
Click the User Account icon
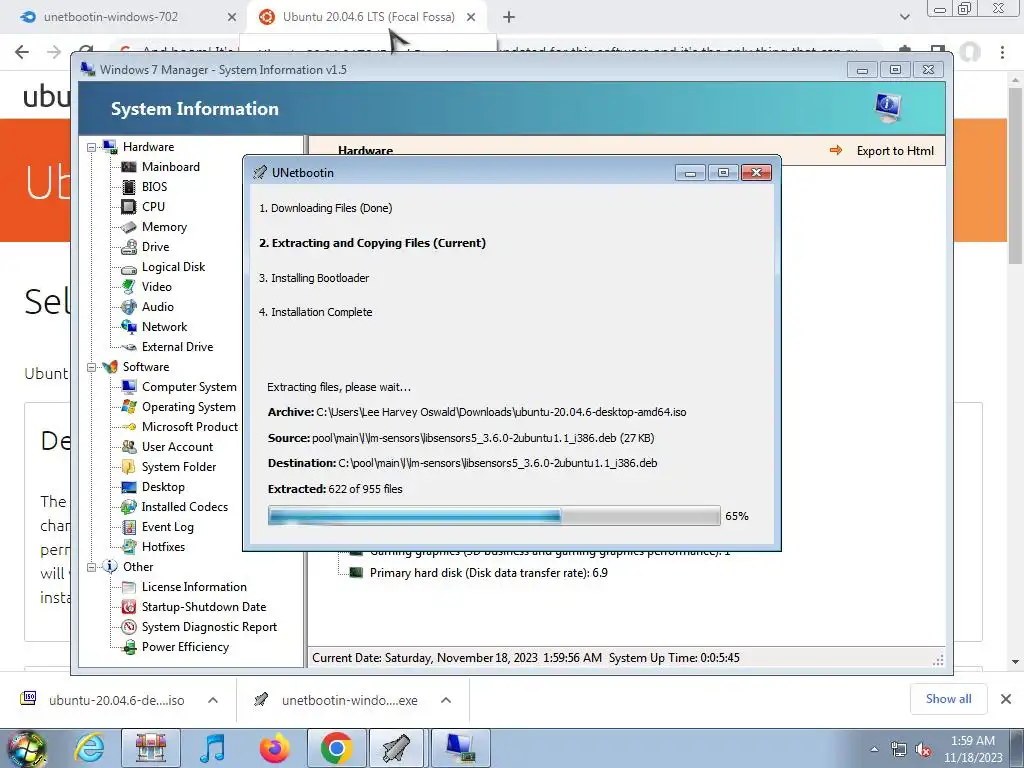[x=129, y=447]
